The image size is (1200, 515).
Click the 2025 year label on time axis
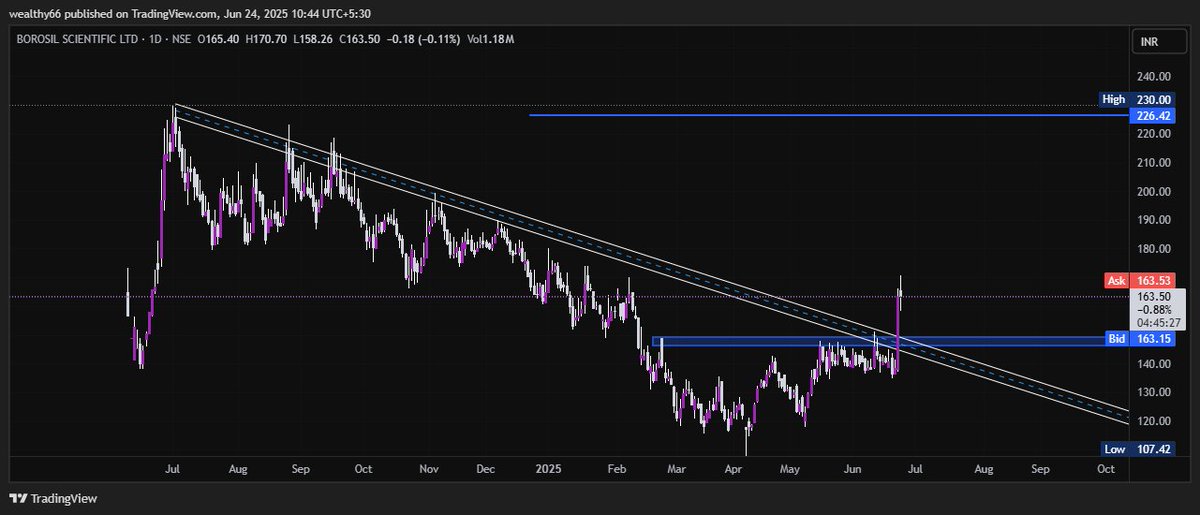coord(547,468)
